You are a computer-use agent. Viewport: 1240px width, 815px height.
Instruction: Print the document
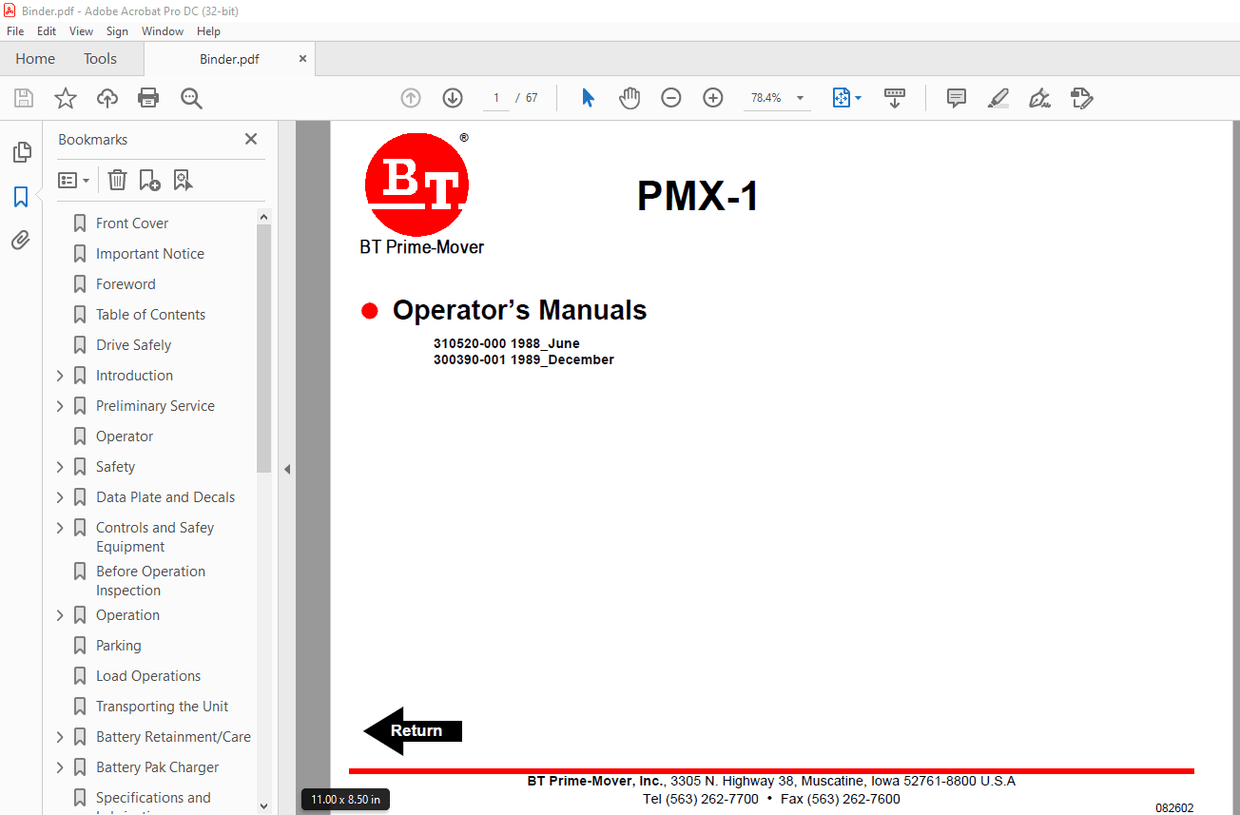click(148, 97)
